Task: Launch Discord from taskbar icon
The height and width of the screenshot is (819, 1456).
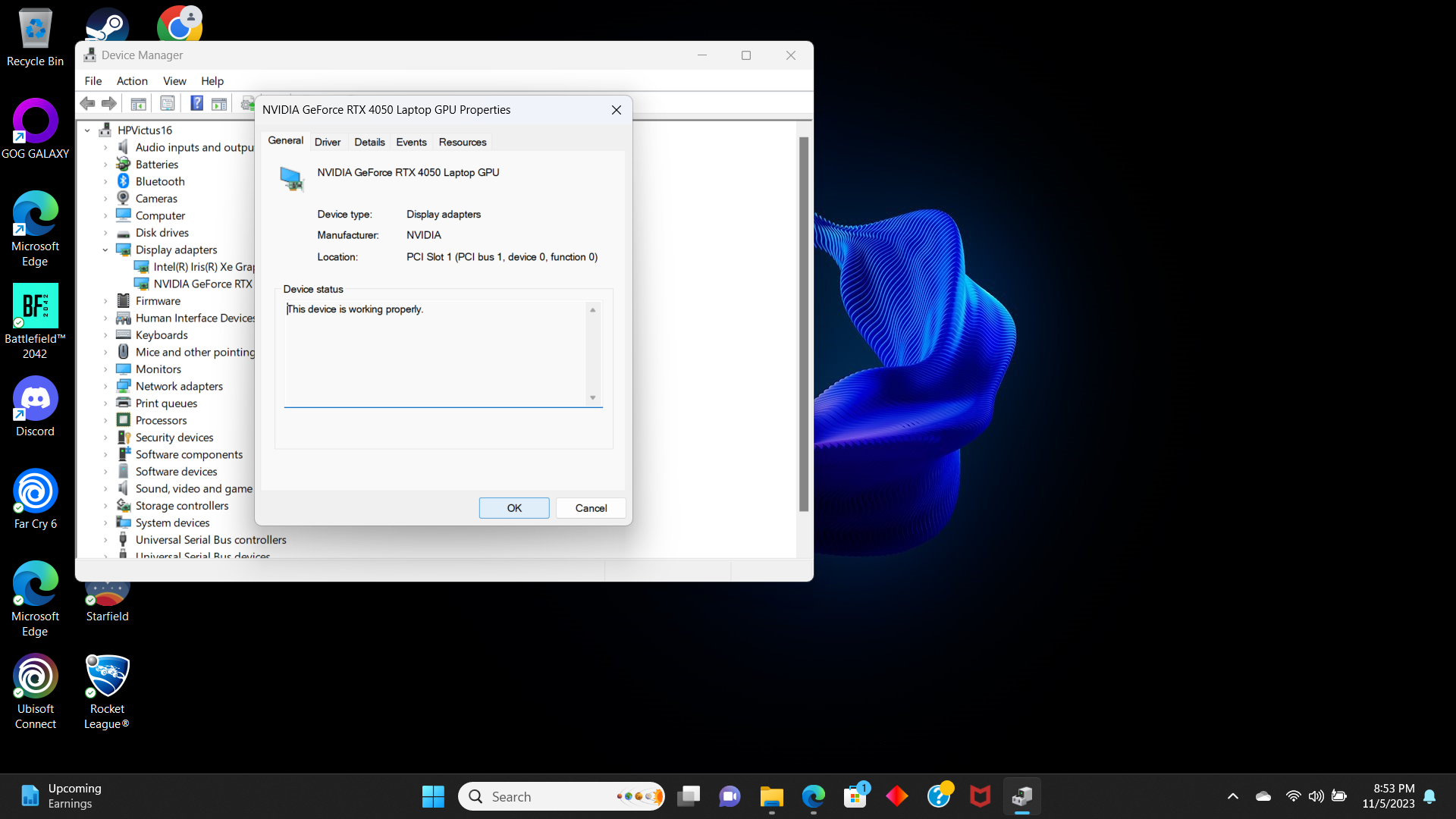Action: 35,405
